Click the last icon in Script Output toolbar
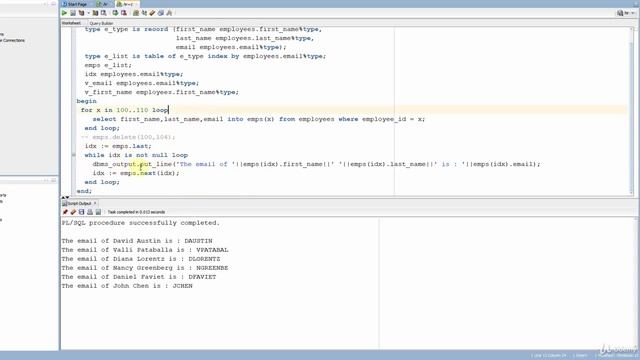The image size is (640, 360). pos(98,212)
